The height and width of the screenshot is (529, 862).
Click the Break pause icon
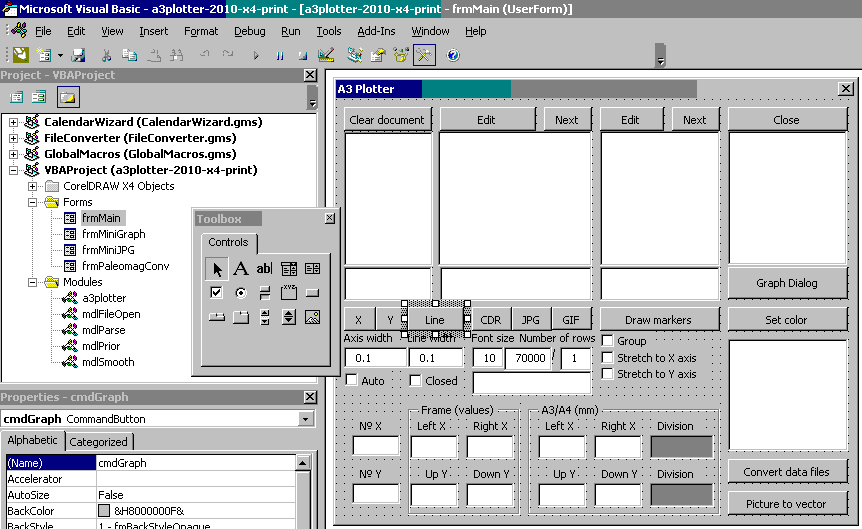pyautogui.click(x=280, y=55)
